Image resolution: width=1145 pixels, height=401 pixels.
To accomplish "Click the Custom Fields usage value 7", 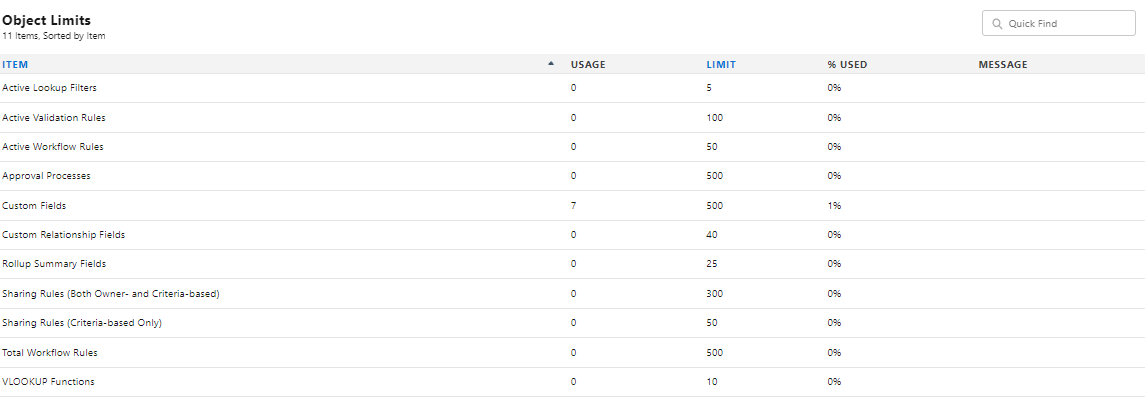I will pyautogui.click(x=573, y=205).
